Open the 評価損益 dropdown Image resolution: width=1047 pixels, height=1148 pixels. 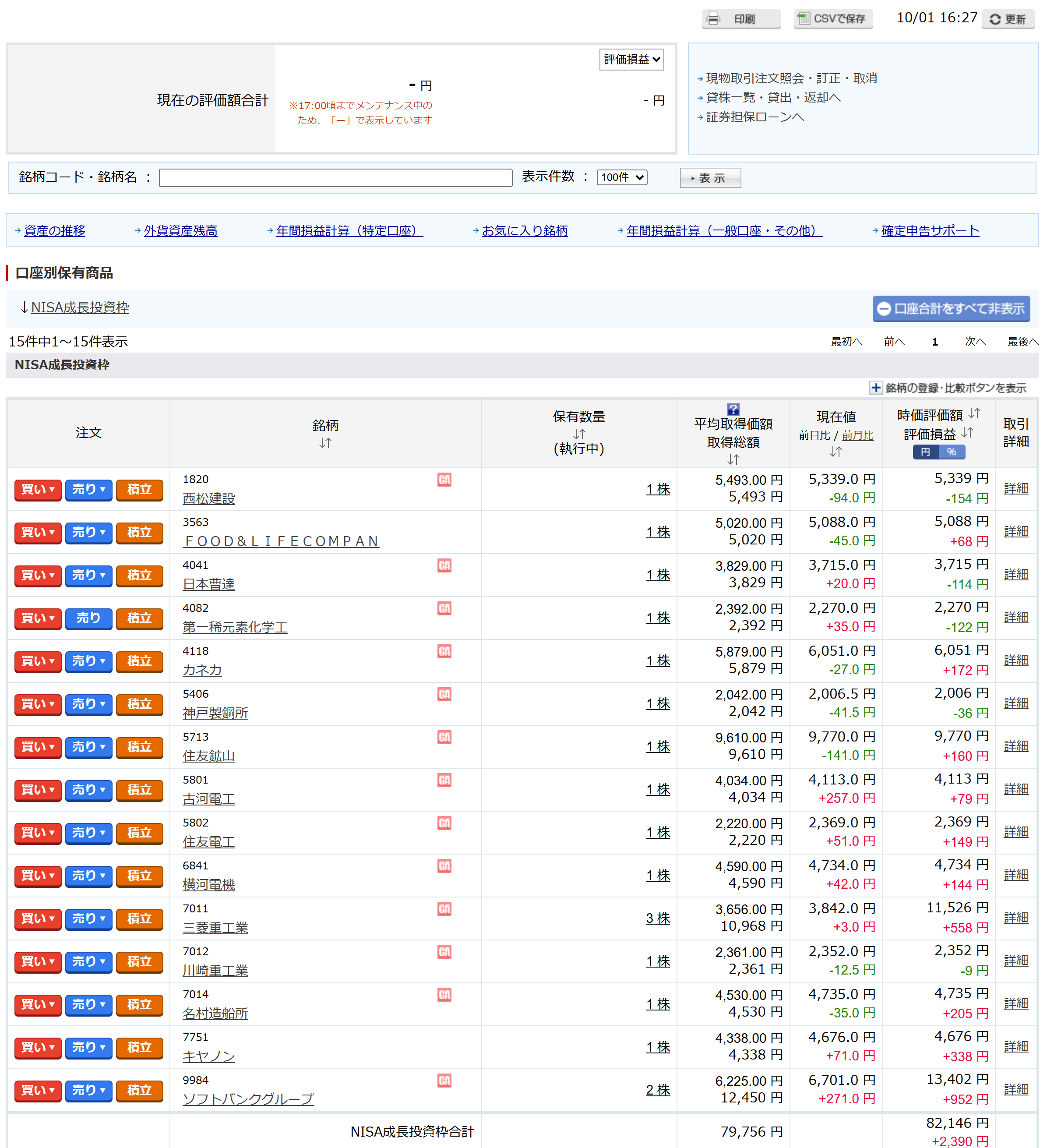631,59
